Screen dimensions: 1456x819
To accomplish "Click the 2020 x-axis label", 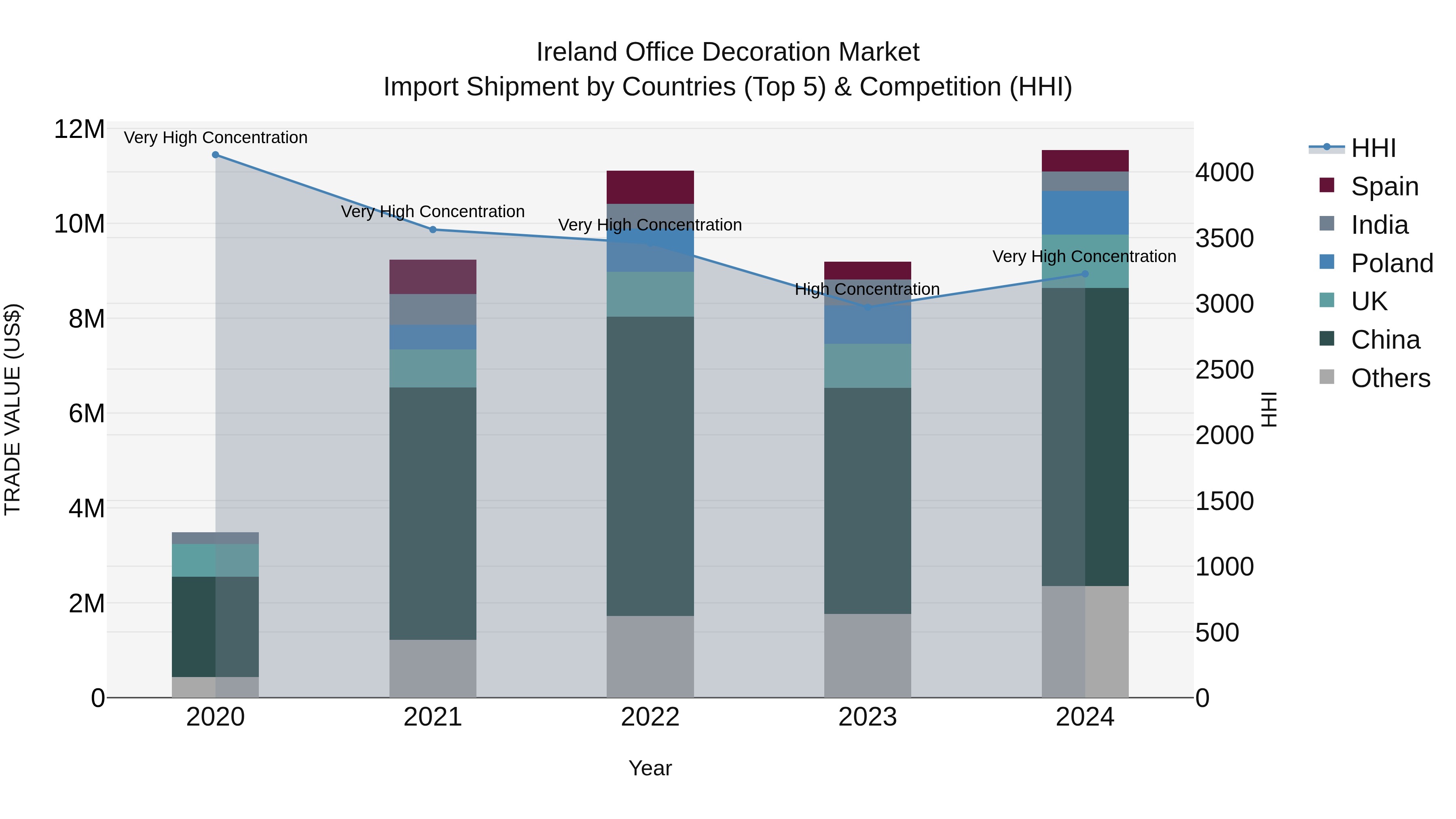I will coord(215,717).
